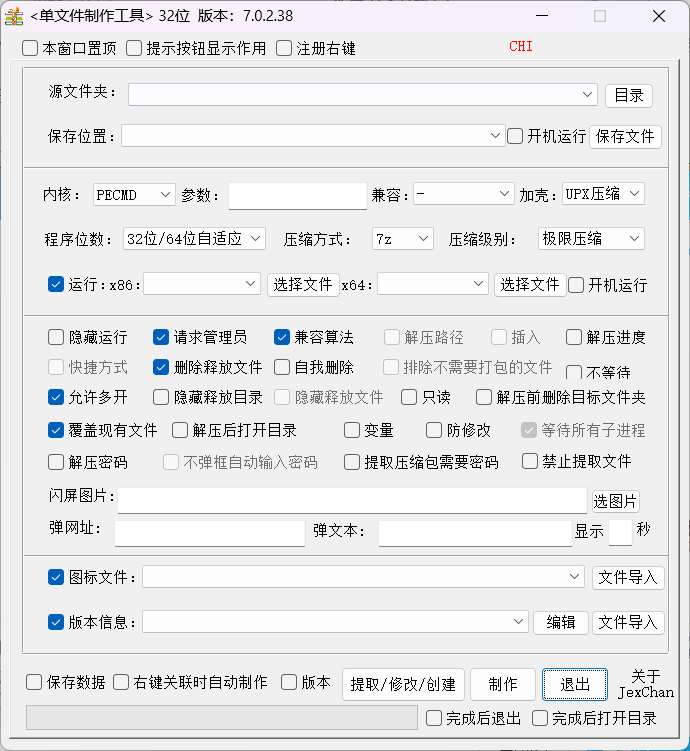This screenshot has height=751, width=690.
Task: Toggle the 请求管理员 checkbox
Action: (x=161, y=337)
